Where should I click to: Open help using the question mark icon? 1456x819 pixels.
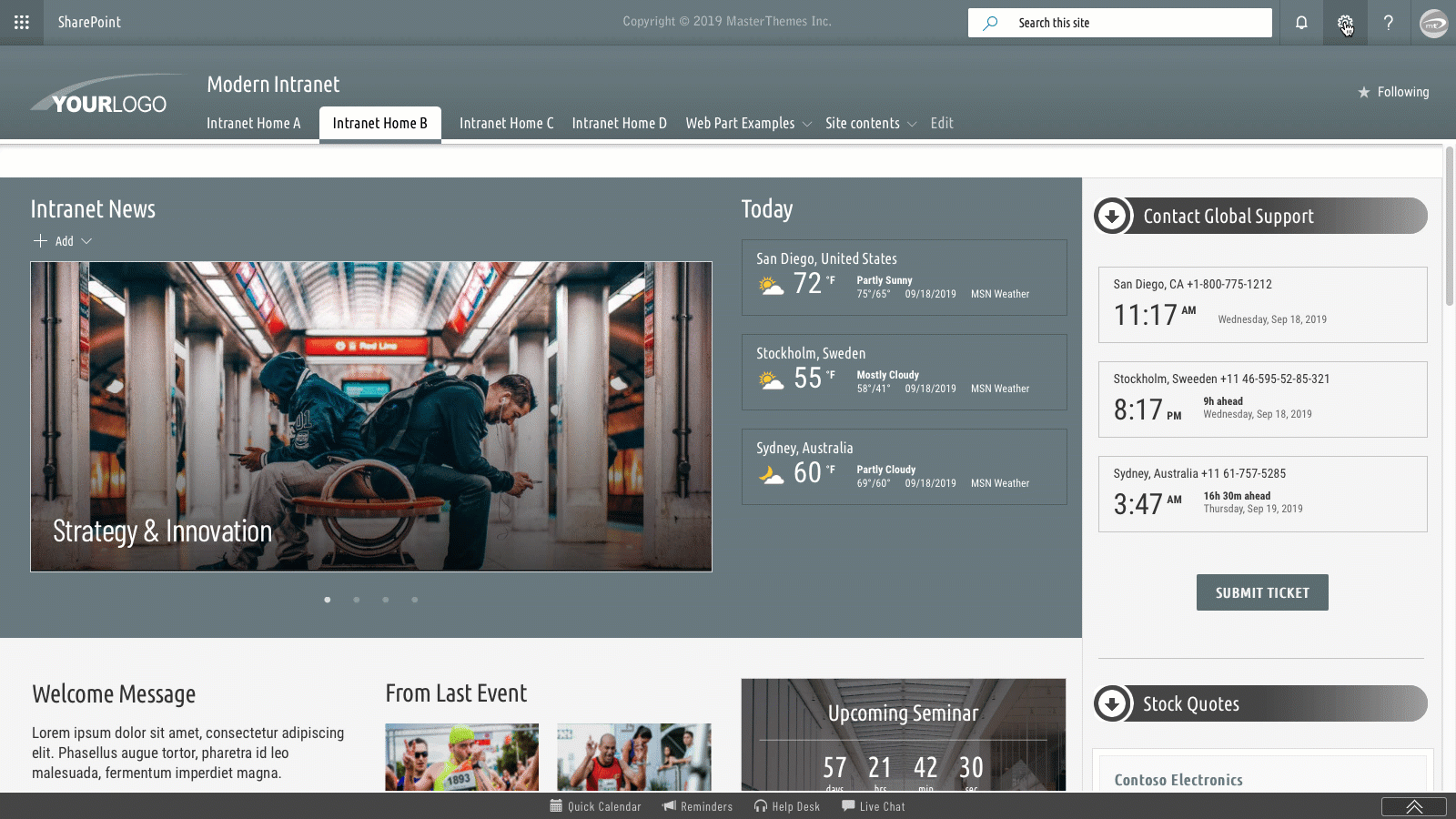(1389, 22)
